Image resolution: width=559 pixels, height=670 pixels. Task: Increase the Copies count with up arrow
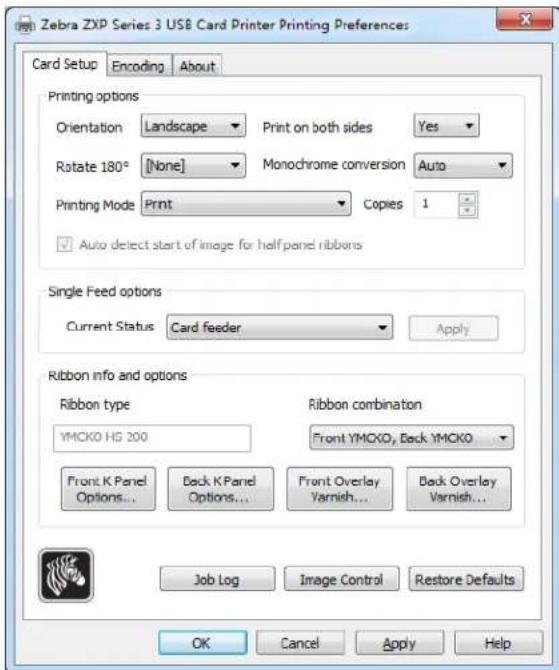coord(467,199)
